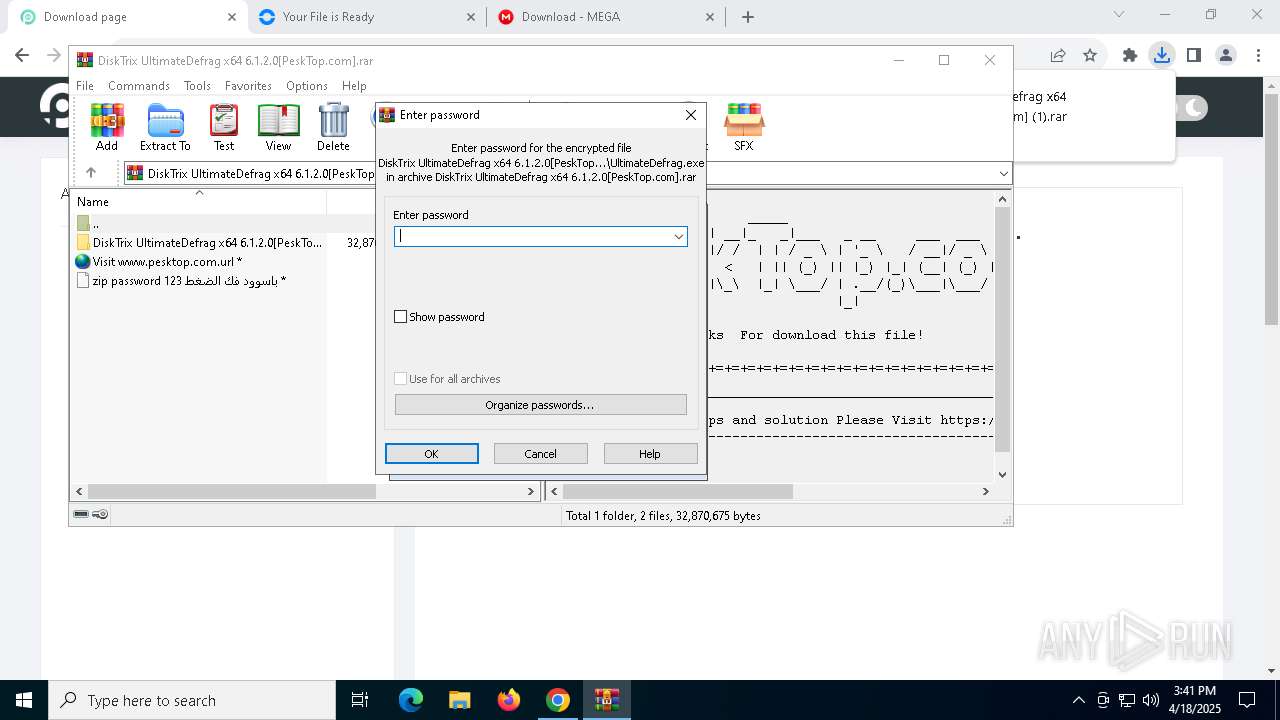Open the Chrome profile avatar icon
Screen dimensions: 1280x720
coord(1226,55)
